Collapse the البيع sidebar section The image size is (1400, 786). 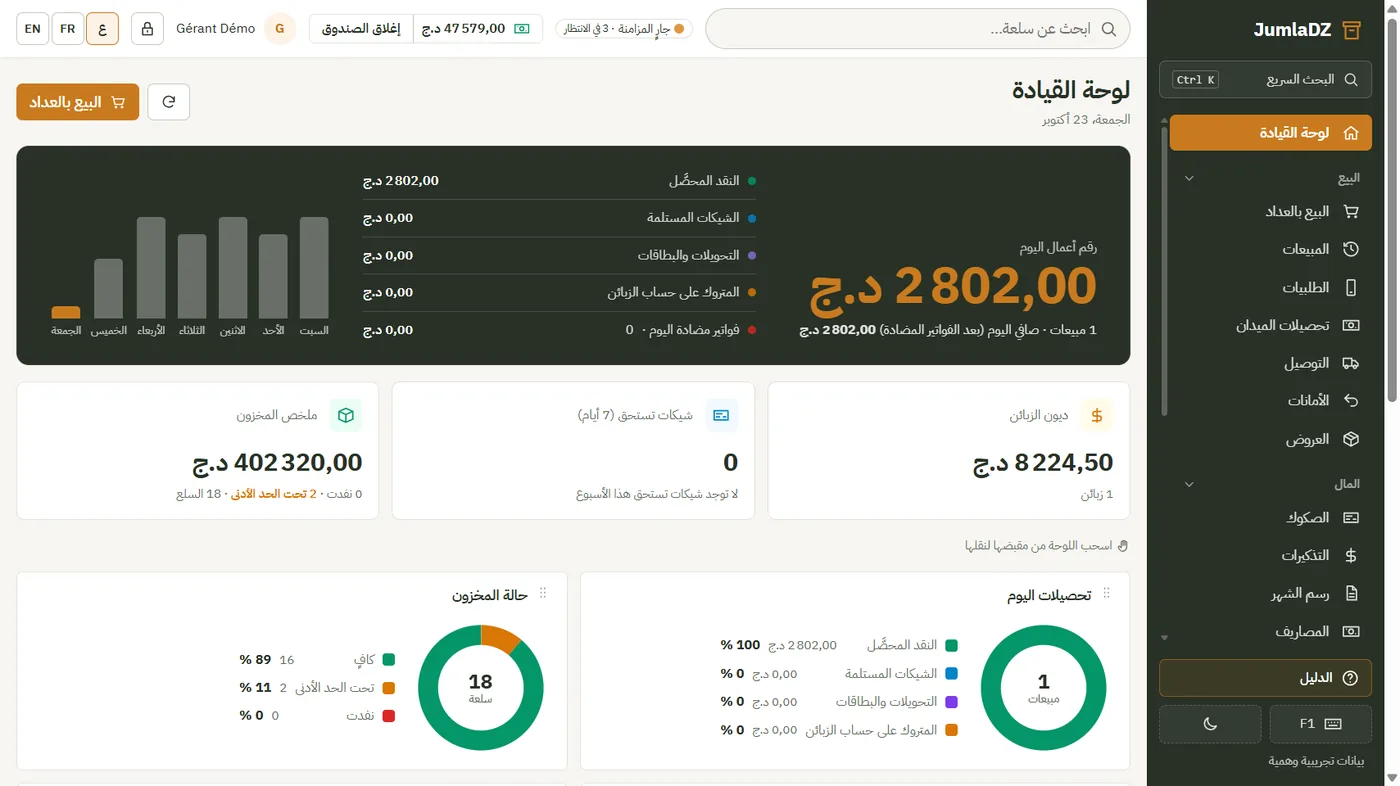[x=1189, y=179]
